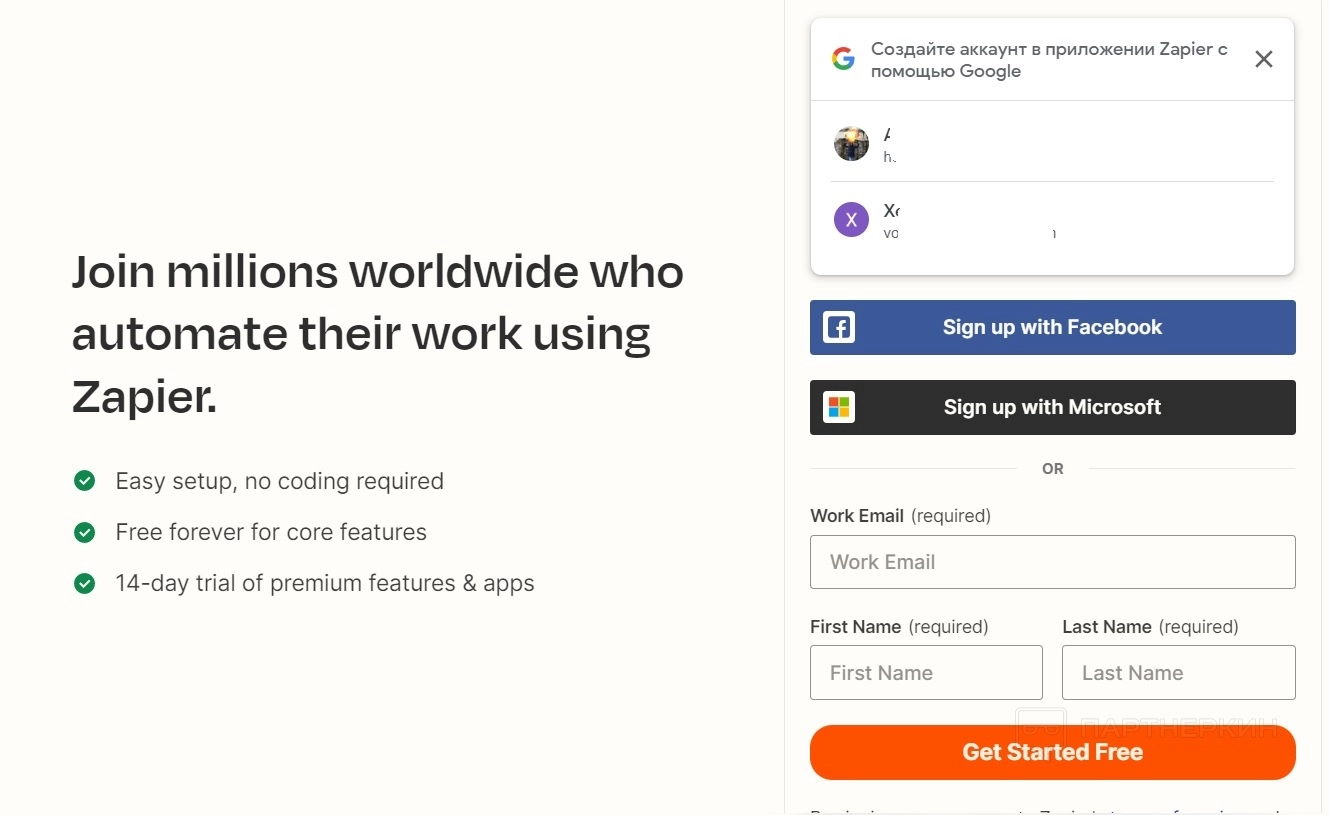
Task: Click the green checkmark beside 14-day trial
Action: coord(85,583)
